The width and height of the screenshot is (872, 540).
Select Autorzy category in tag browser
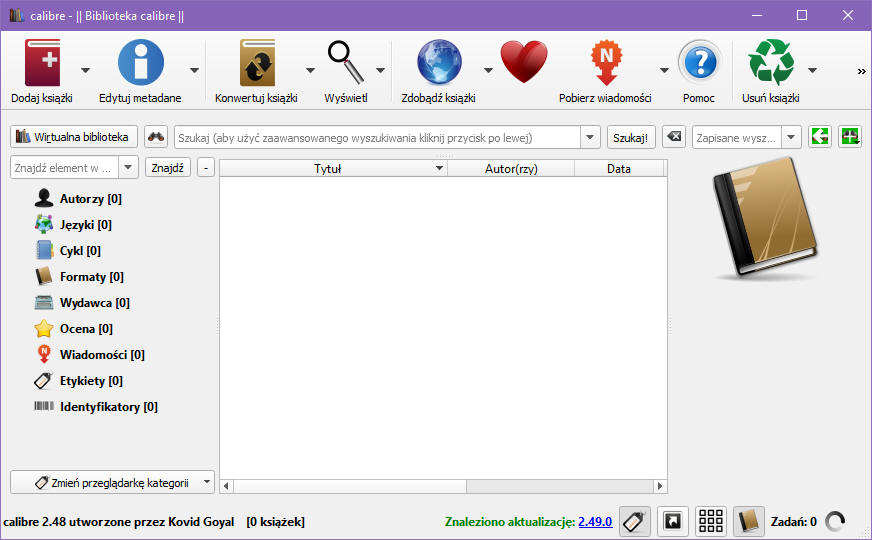[90, 199]
